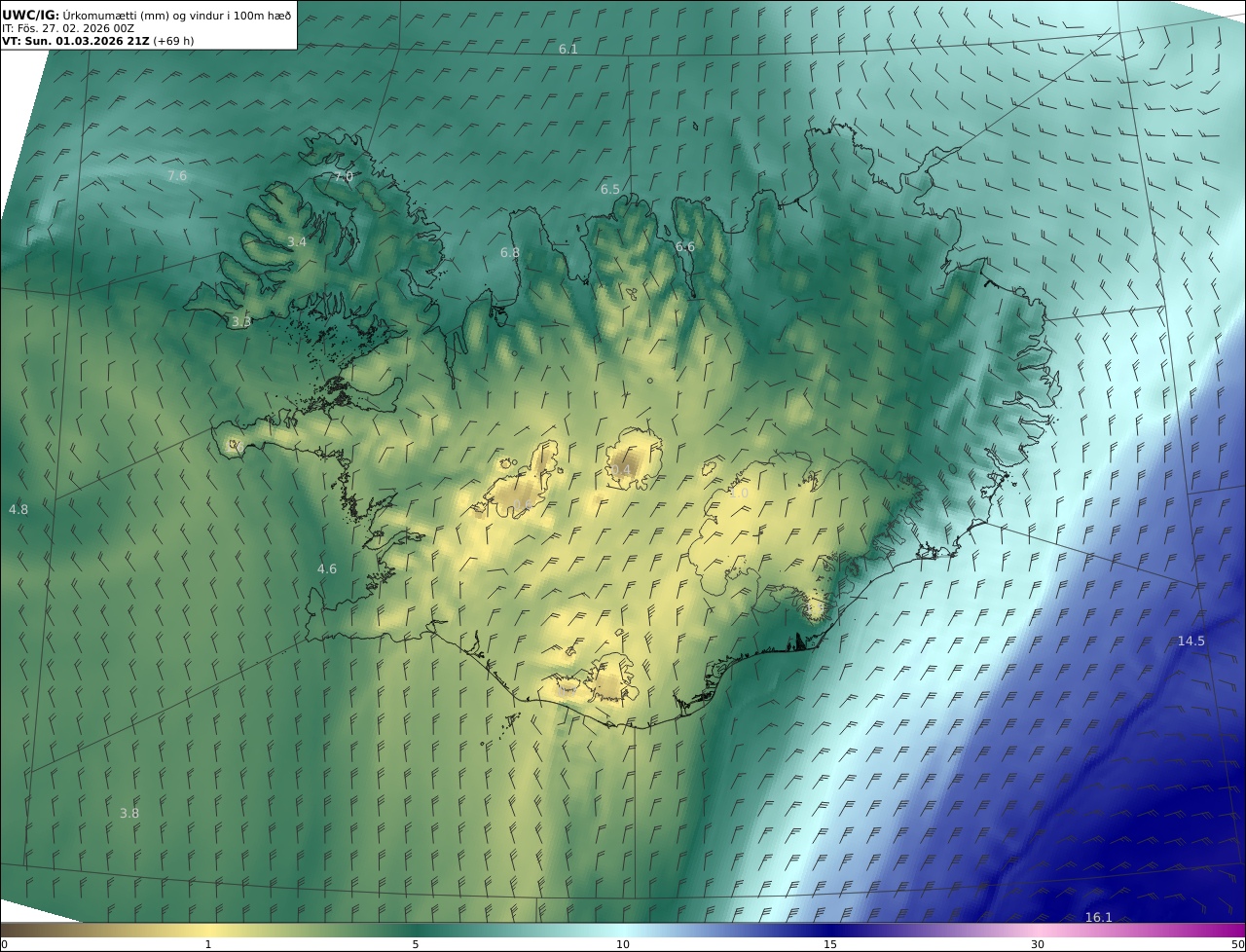Click the colorbar tick labeled 0
This screenshot has height=952, width=1246.
pyautogui.click(x=4, y=944)
